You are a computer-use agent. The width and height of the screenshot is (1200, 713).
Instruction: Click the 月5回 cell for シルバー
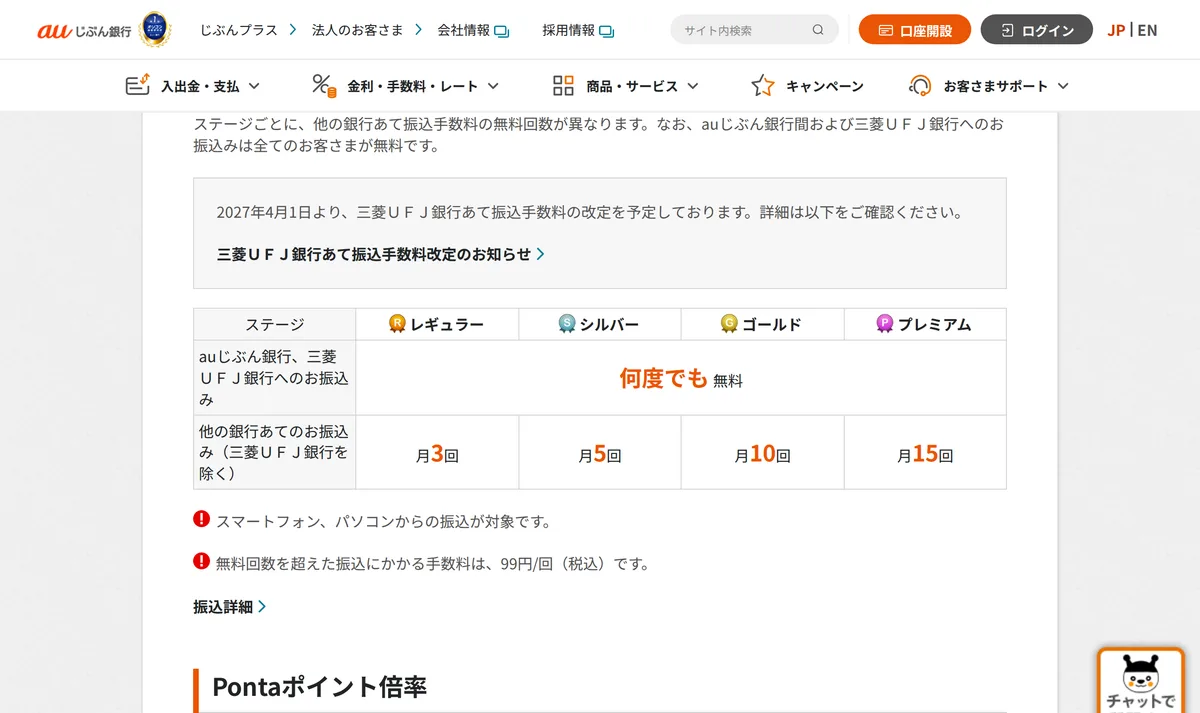click(x=600, y=453)
